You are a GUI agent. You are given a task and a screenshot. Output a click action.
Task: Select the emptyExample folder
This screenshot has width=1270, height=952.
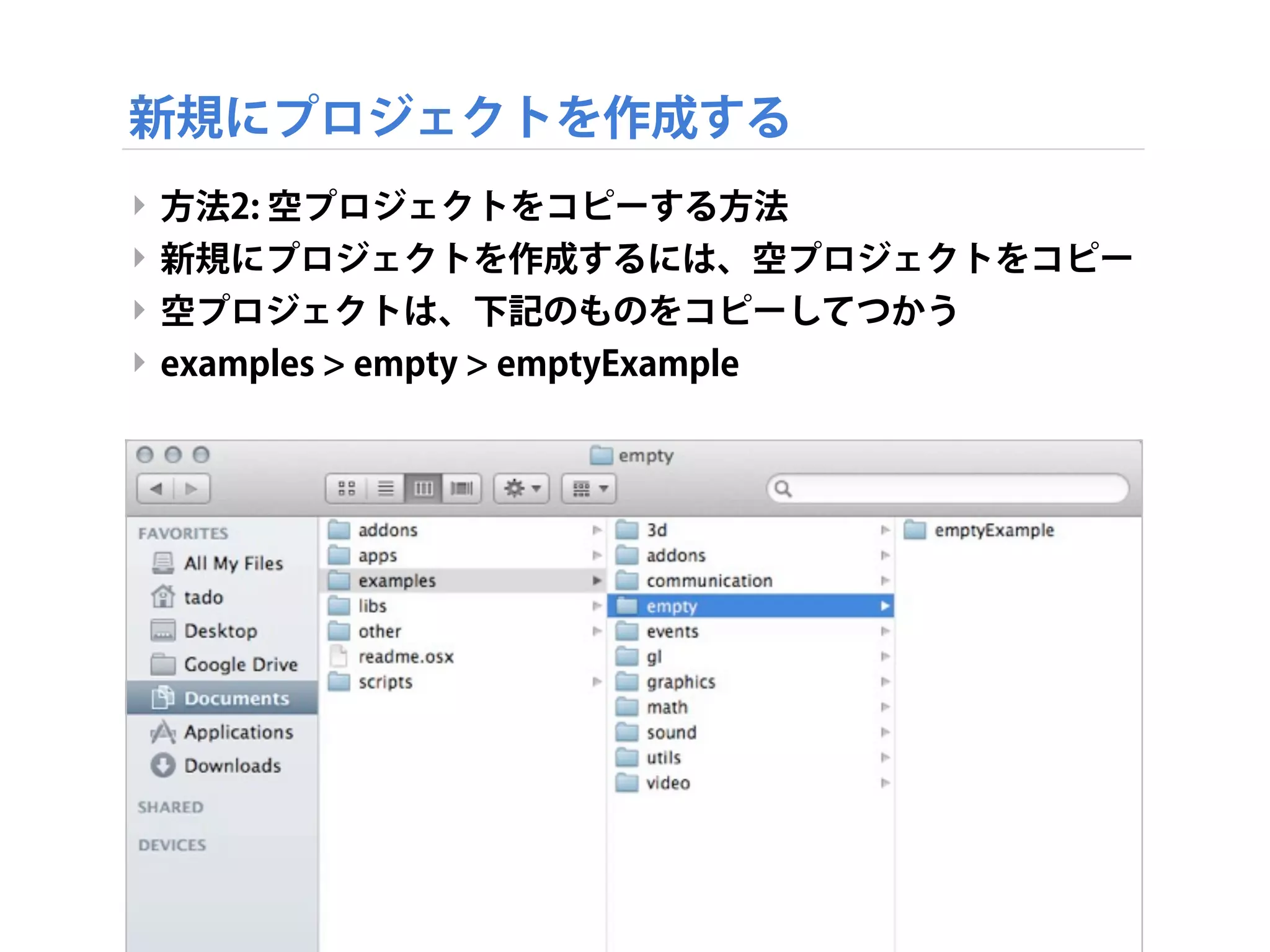coord(993,531)
